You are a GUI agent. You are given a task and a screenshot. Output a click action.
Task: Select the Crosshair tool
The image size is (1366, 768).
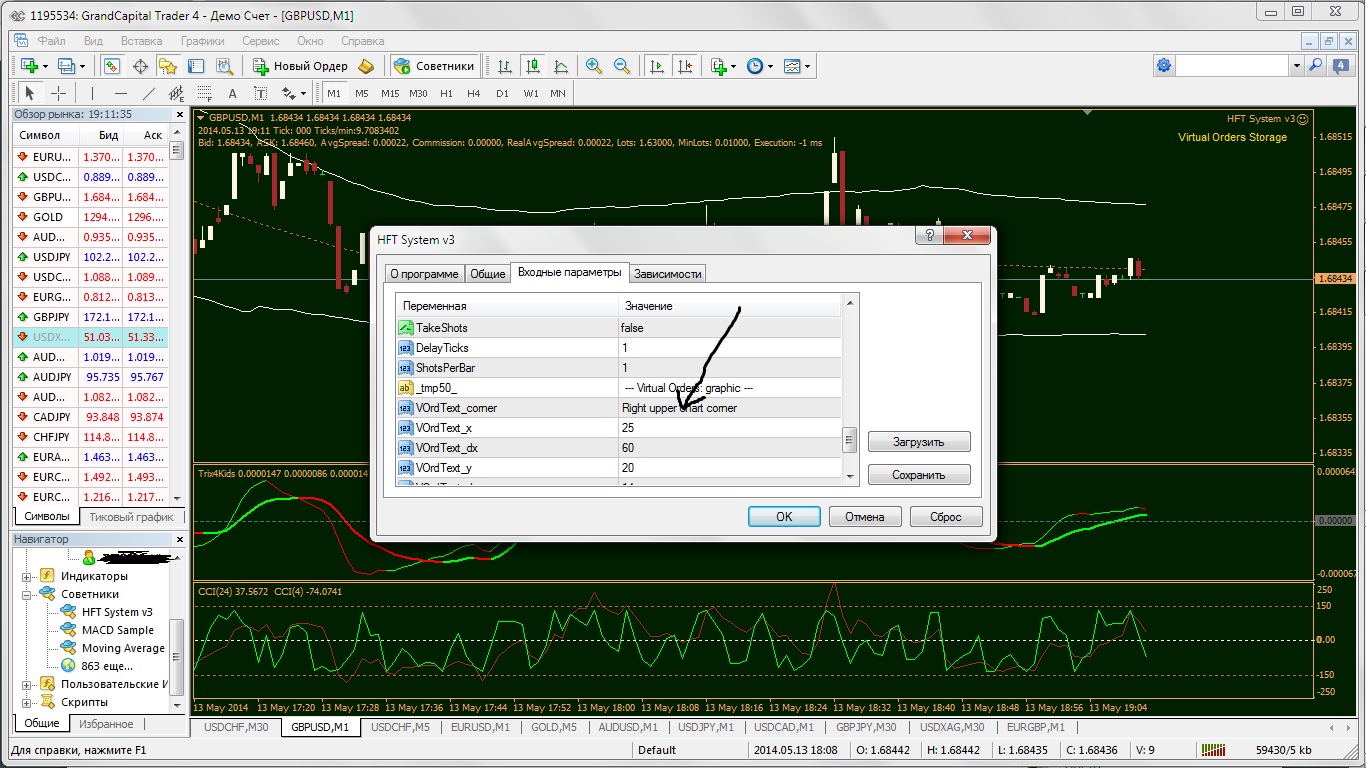(x=59, y=93)
